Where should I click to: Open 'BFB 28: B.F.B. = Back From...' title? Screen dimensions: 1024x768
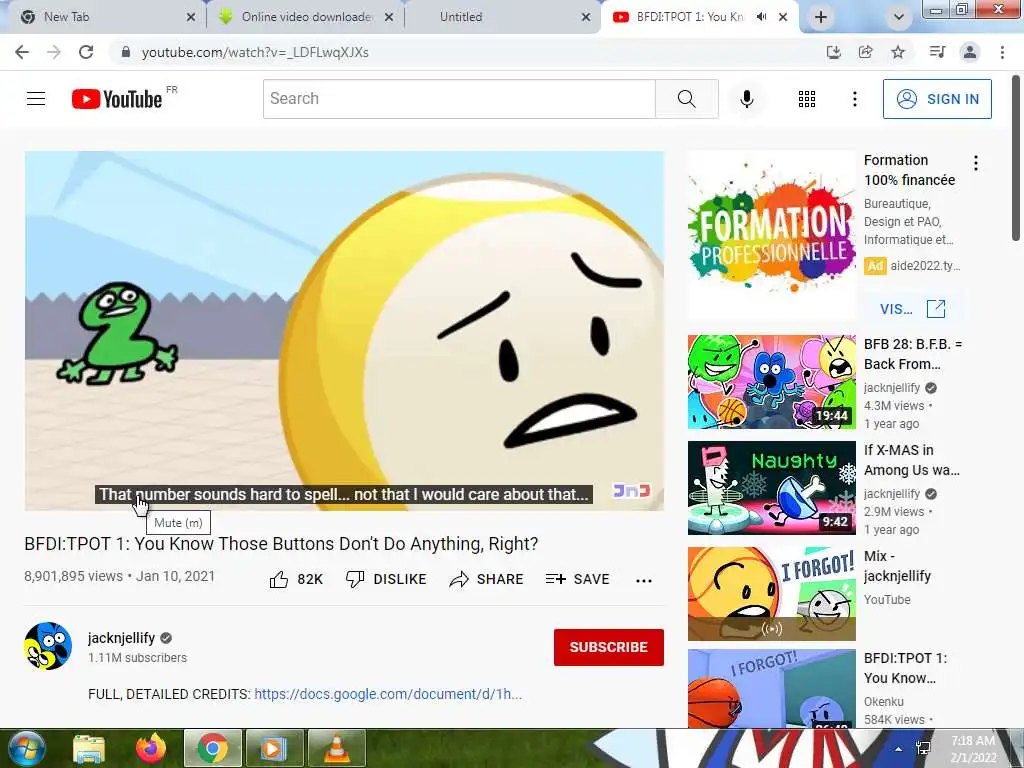pyautogui.click(x=912, y=354)
